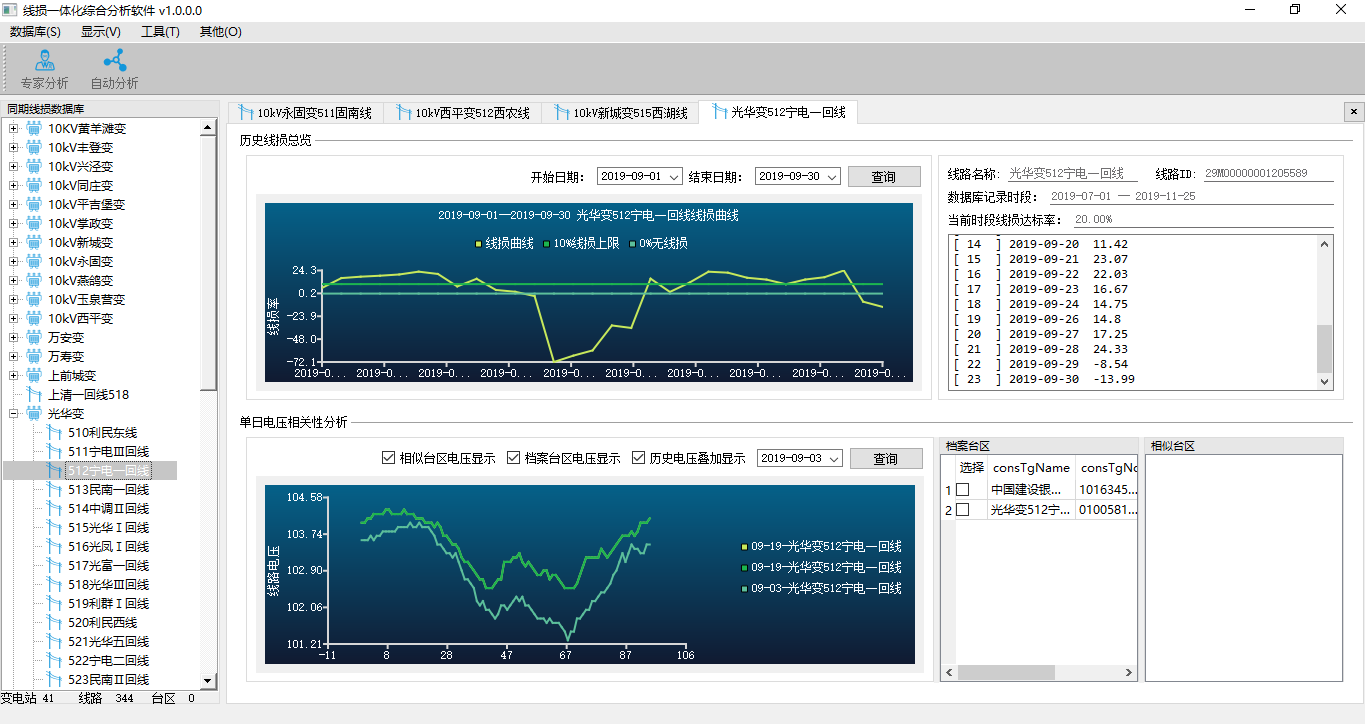Switch to 10kV永固变511固南线 tab
Viewport: 1365px width, 724px height.
pos(305,113)
